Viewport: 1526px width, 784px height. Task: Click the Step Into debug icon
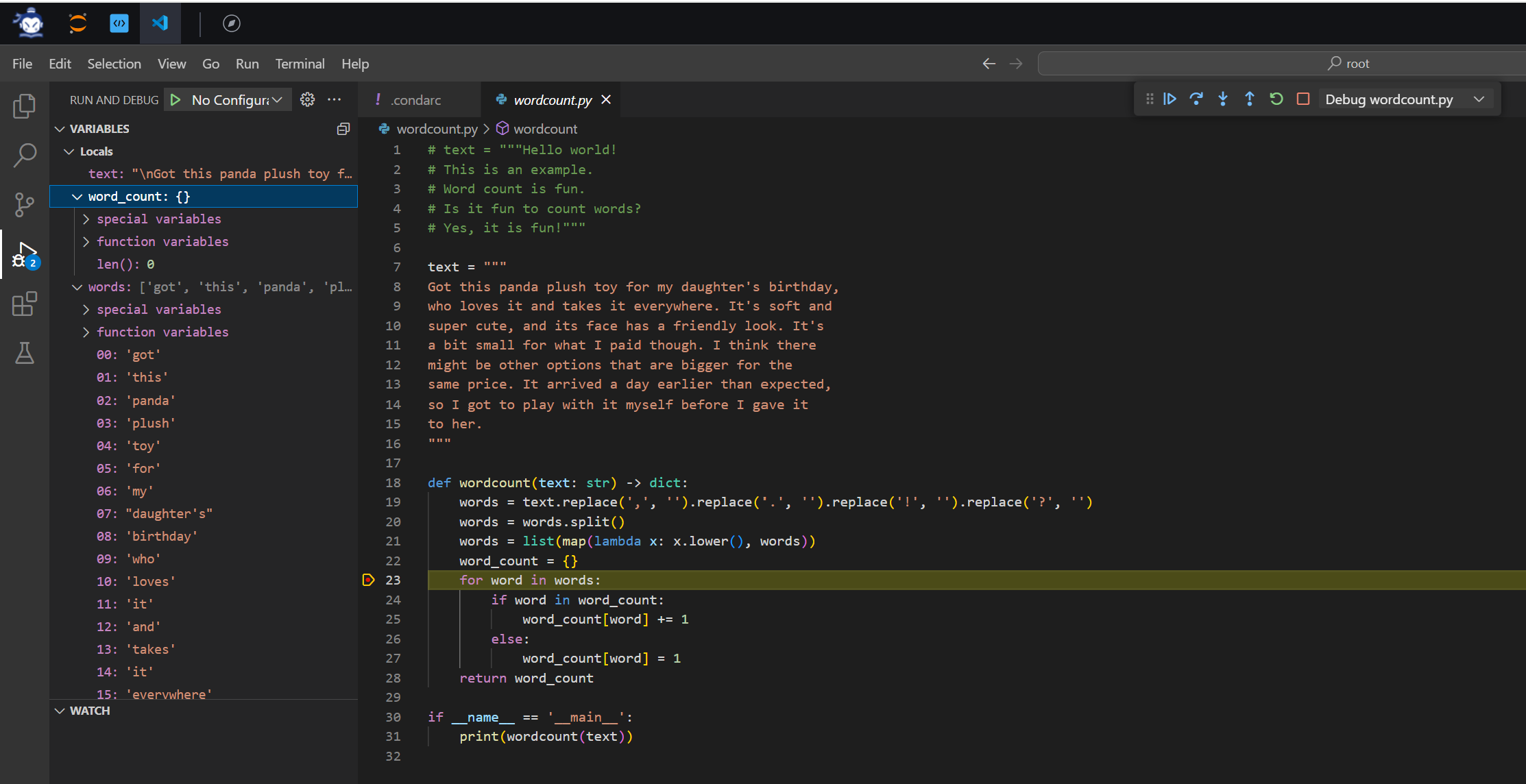1223,99
